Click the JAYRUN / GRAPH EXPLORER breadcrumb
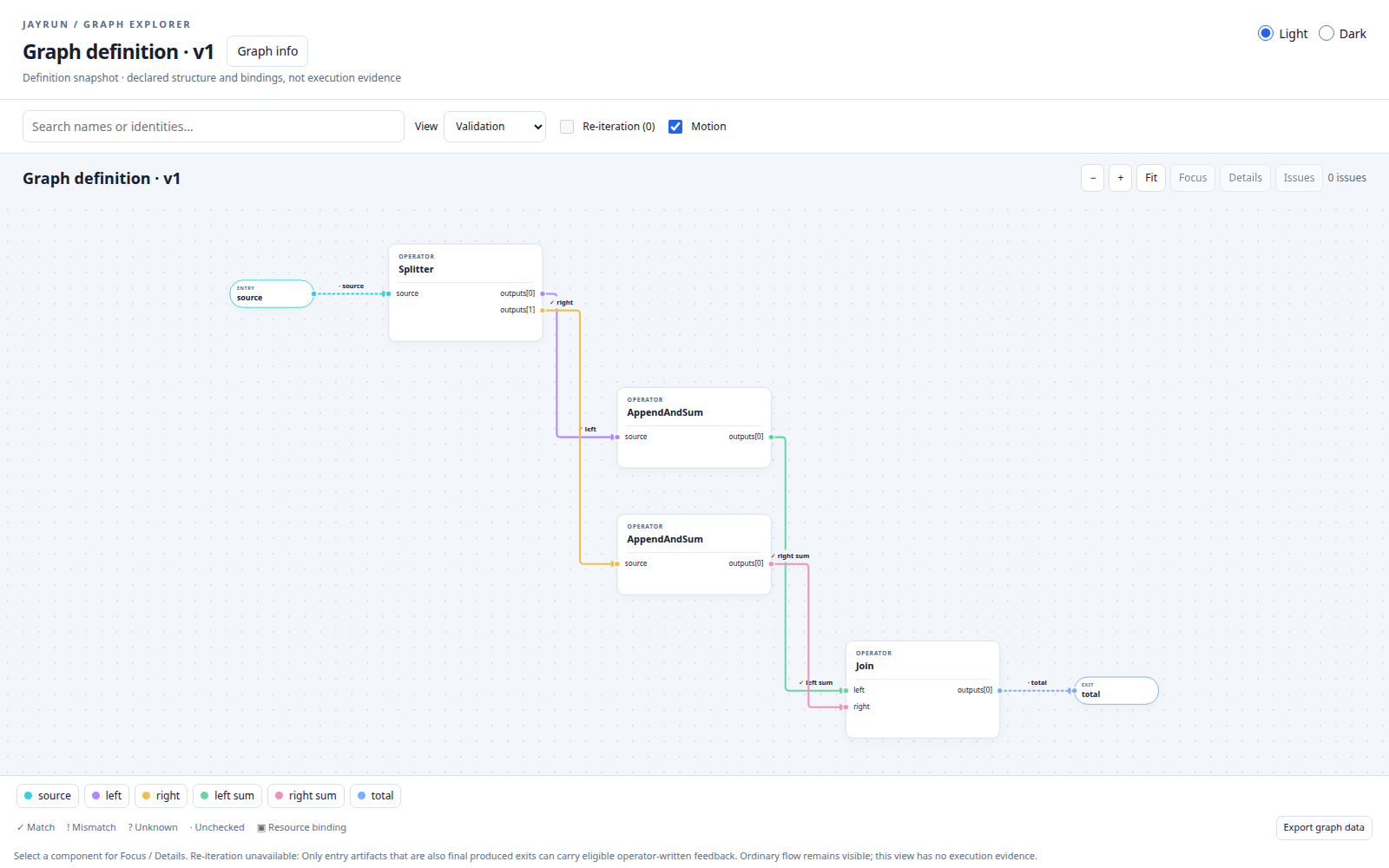Screen dimensions: 1389x868 click(107, 24)
